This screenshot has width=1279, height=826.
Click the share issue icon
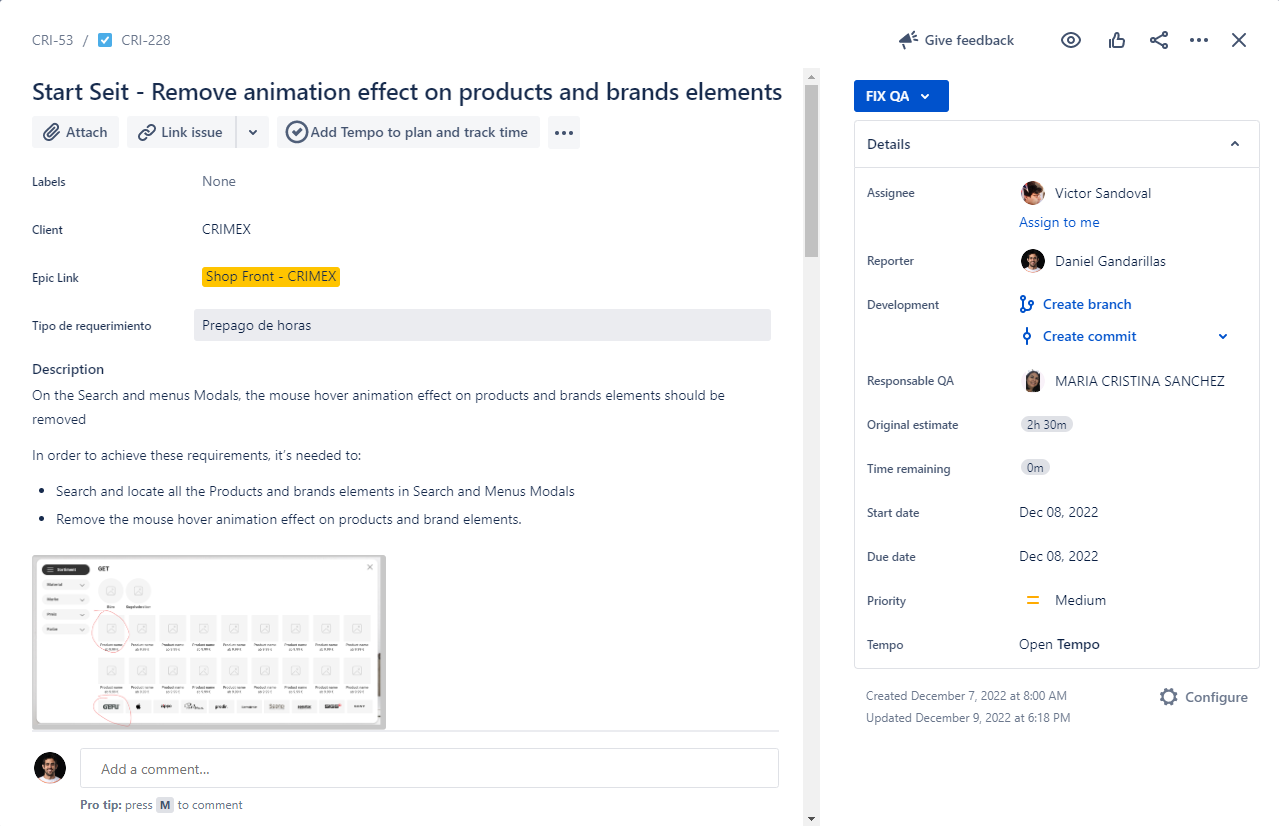click(x=1159, y=40)
